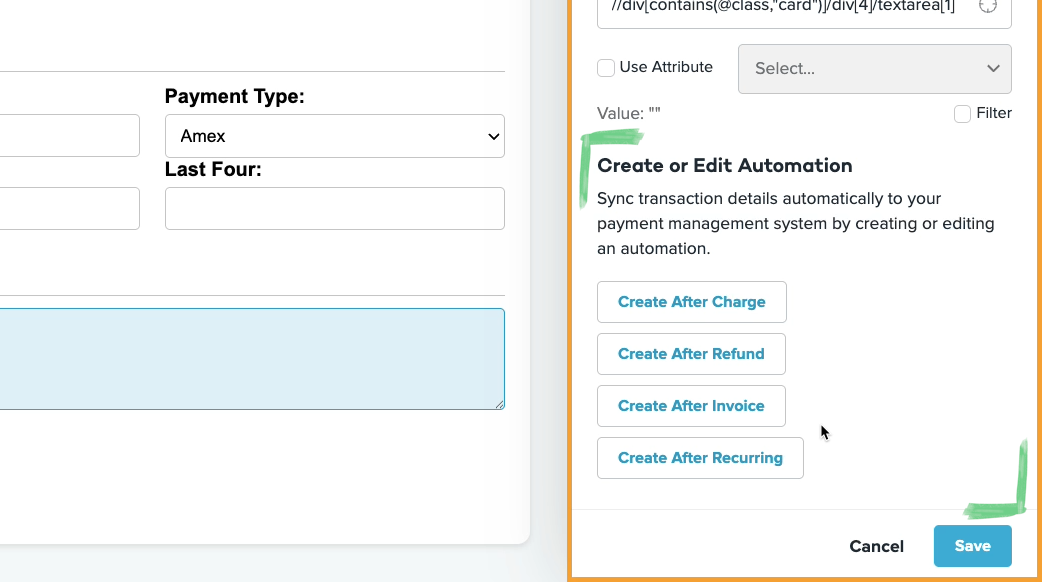Click into the highlighted blue textarea
1042x582 pixels.
252,359
